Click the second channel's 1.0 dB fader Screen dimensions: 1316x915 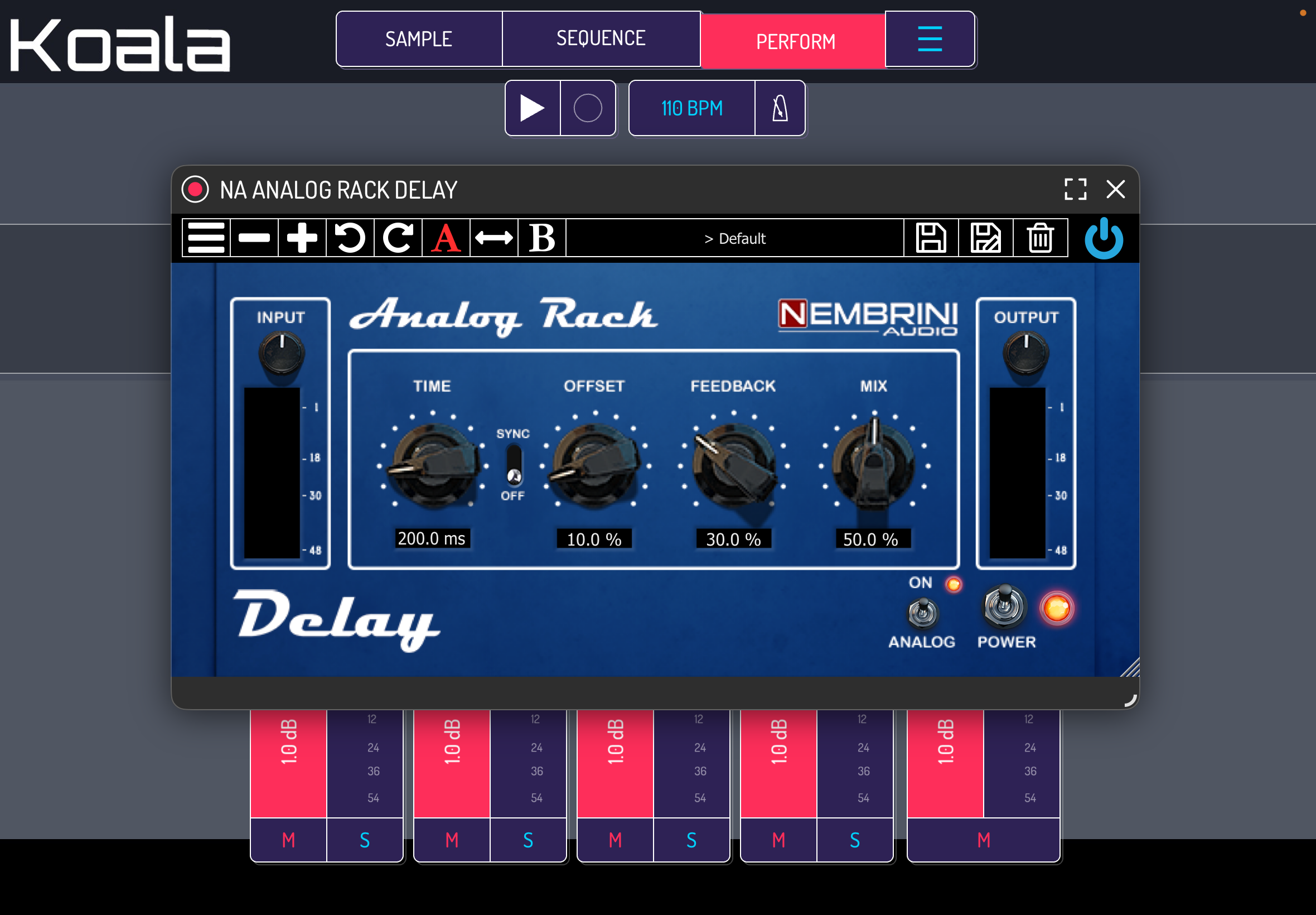452,764
